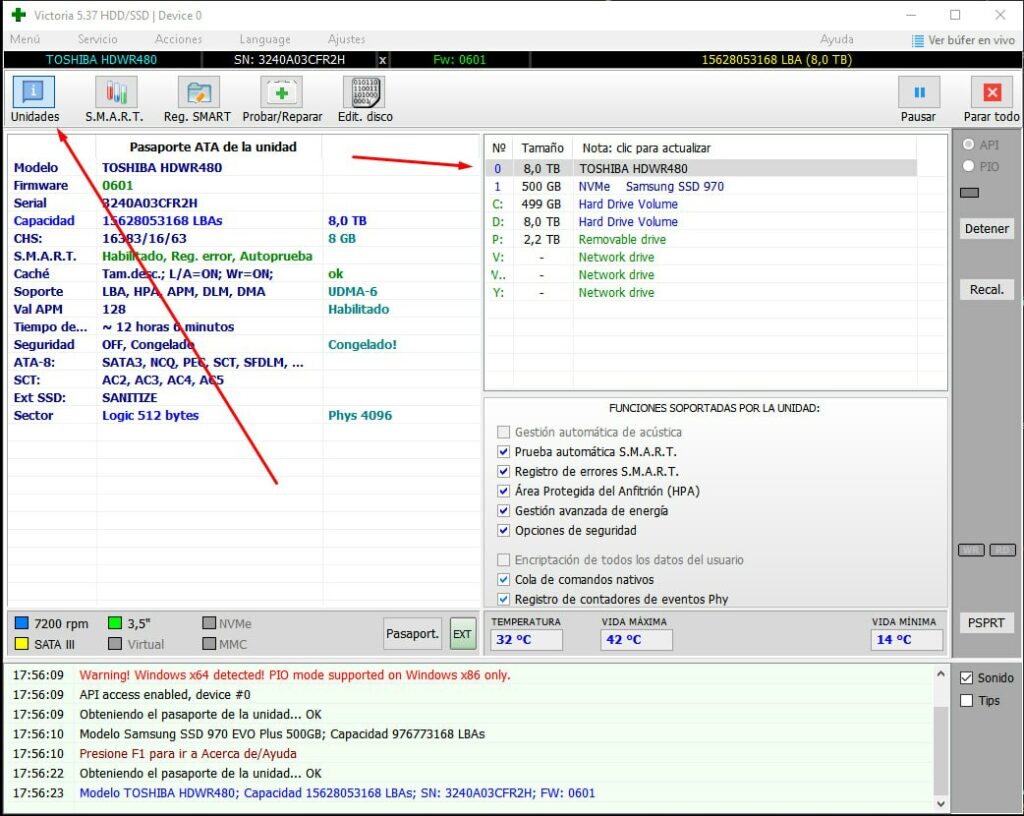
Task: Open the Ajustes menu
Action: coord(346,40)
